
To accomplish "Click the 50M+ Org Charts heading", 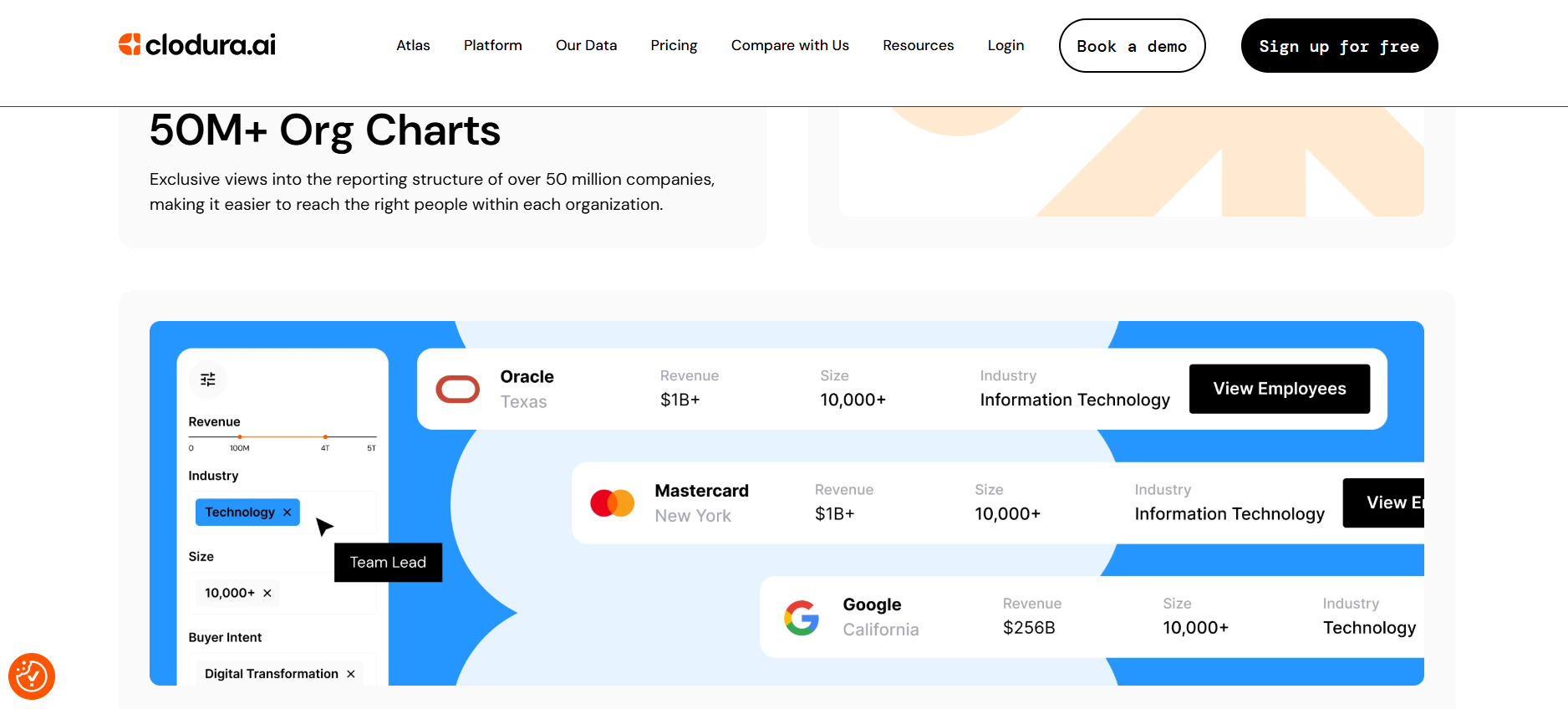I will tap(325, 131).
